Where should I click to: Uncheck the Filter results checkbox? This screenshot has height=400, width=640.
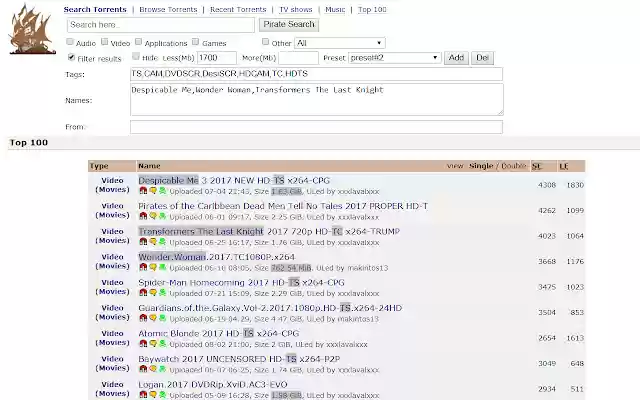[x=71, y=57]
